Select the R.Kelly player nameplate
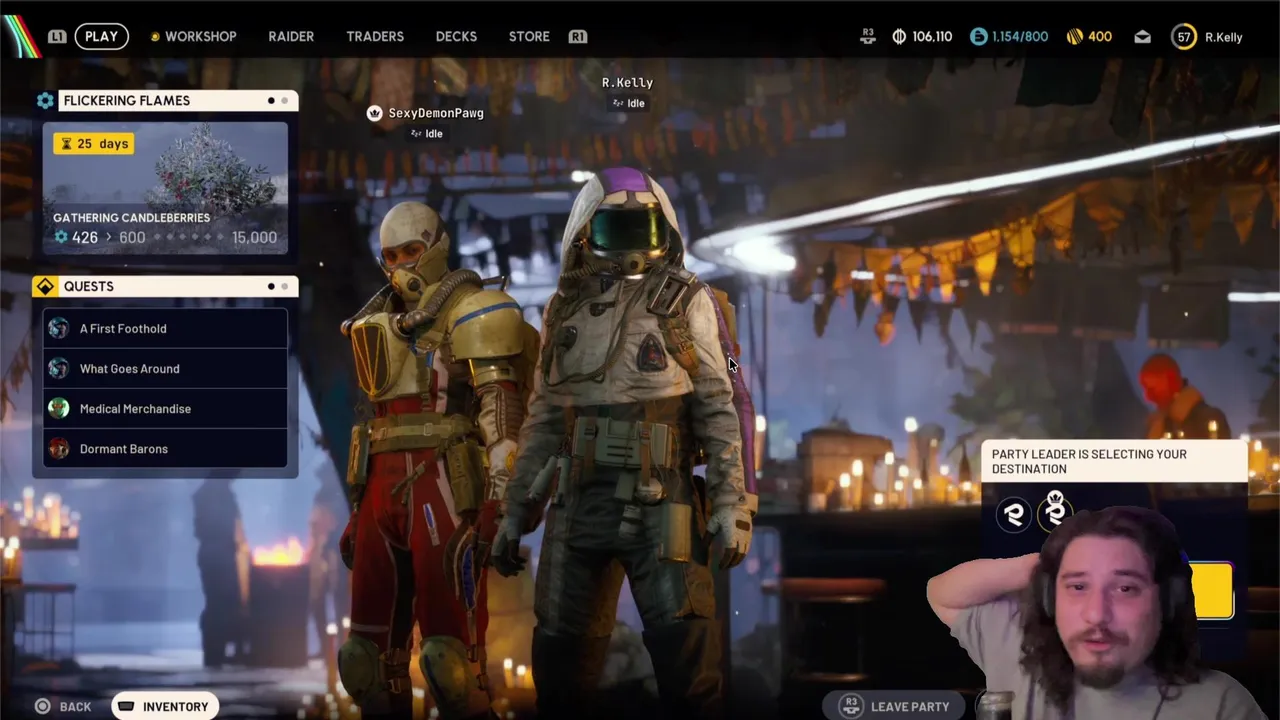The height and width of the screenshot is (720, 1280). point(627,83)
